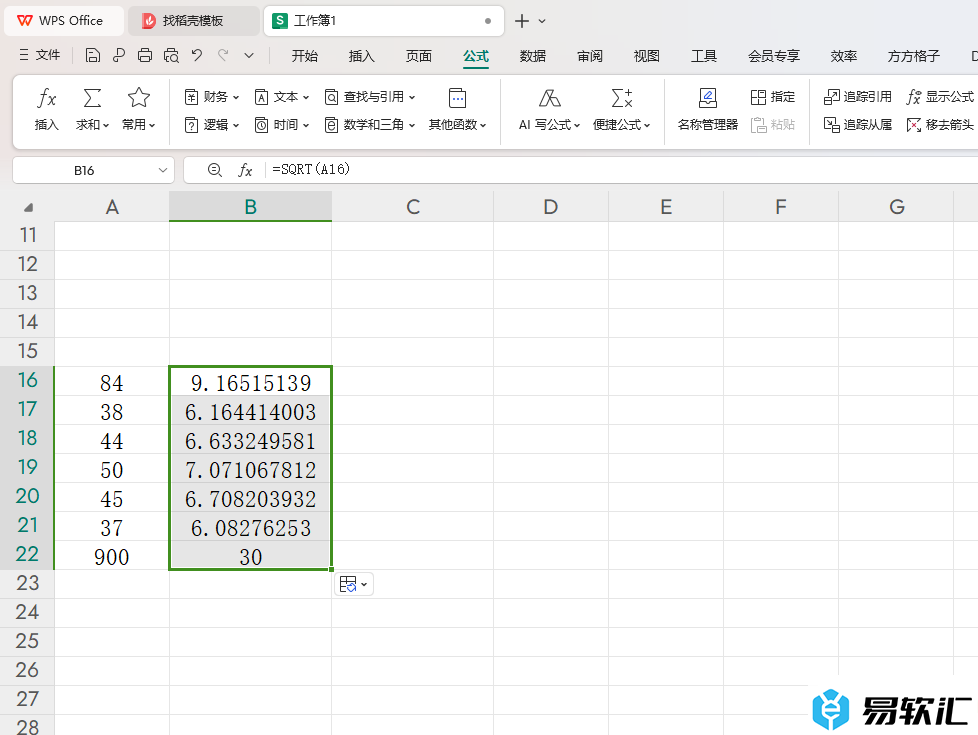The image size is (978, 735).
Task: Click the Define name (指定) button
Action: point(773,97)
